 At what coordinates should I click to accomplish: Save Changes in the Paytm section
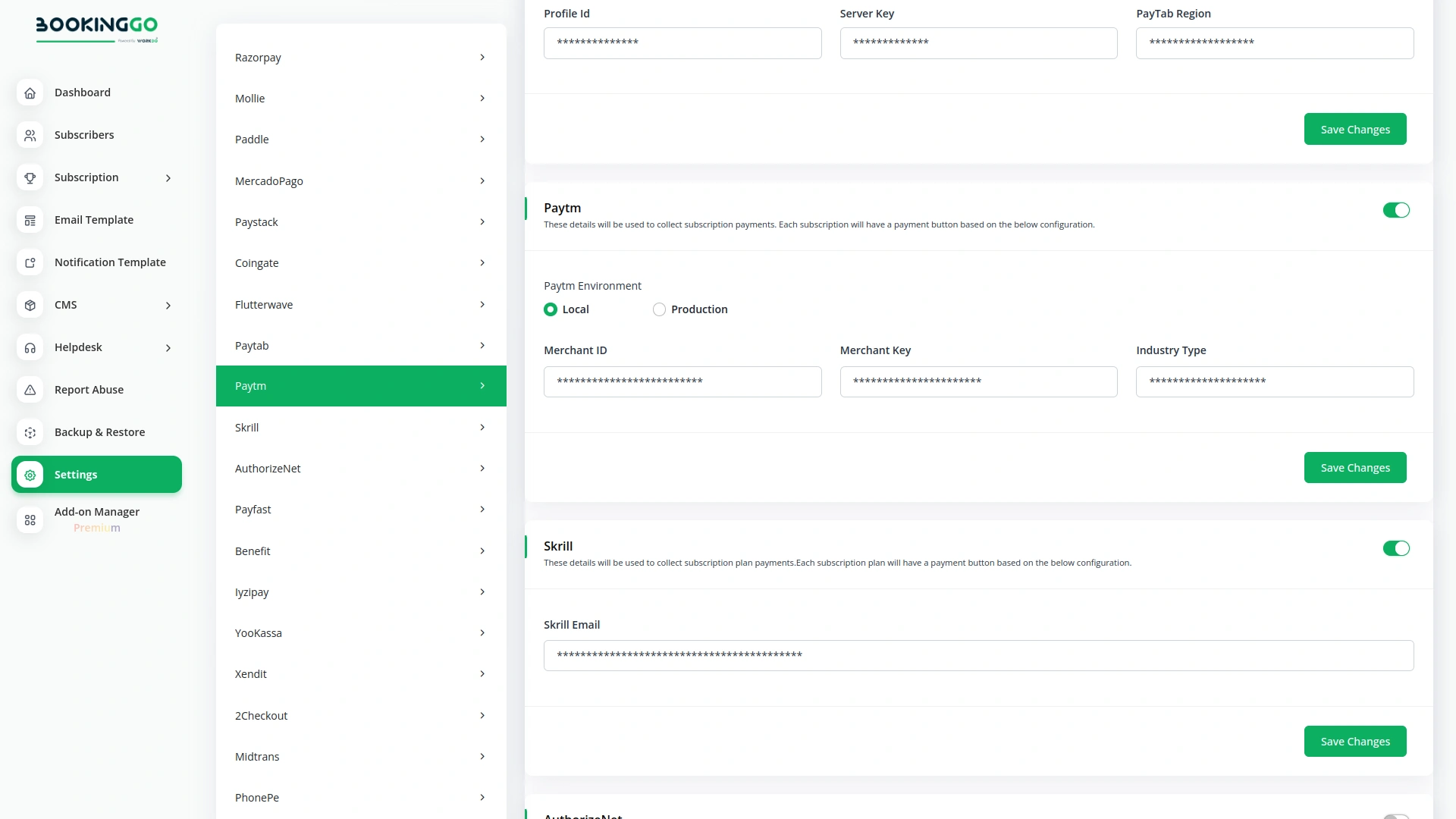[x=1354, y=468]
